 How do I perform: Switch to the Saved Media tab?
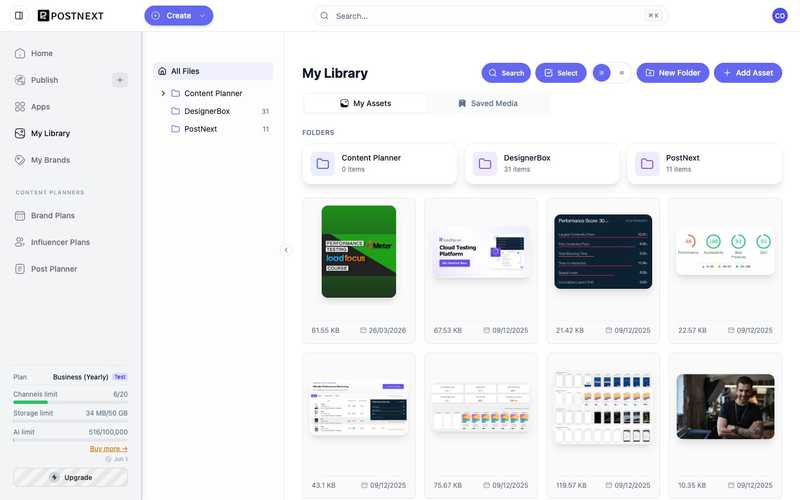488,103
